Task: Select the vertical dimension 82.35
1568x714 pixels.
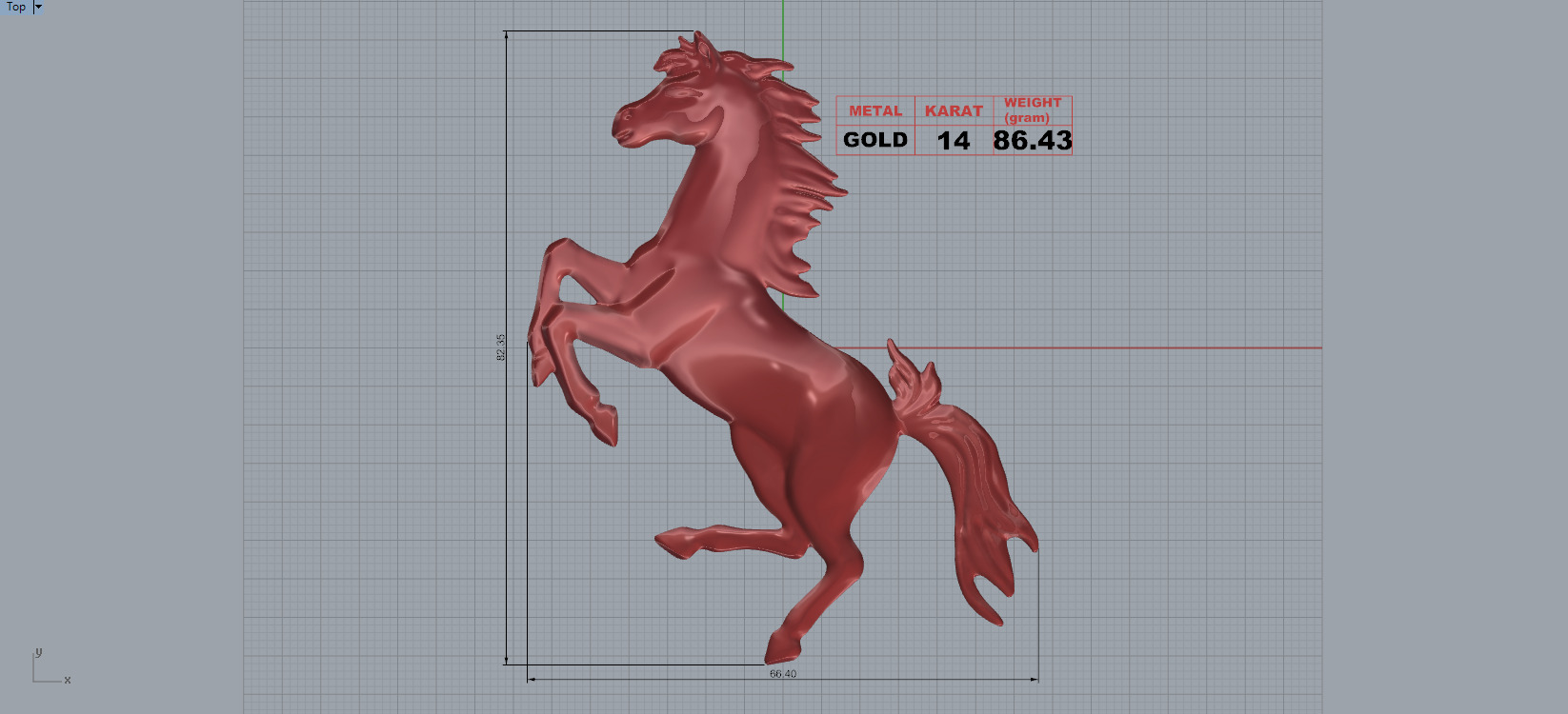Action: (x=501, y=347)
